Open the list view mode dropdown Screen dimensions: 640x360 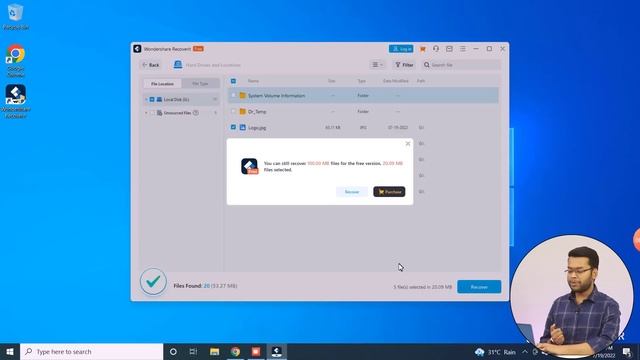pyautogui.click(x=378, y=64)
